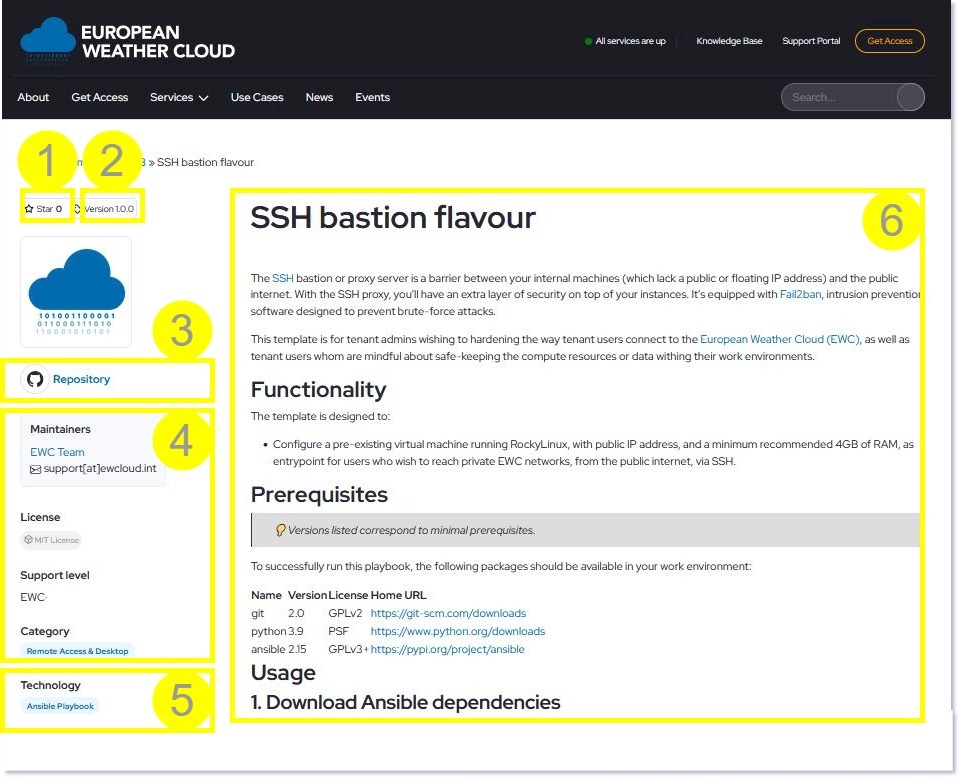Open the Events page
Image resolution: width=964 pixels, height=781 pixels.
coord(373,97)
